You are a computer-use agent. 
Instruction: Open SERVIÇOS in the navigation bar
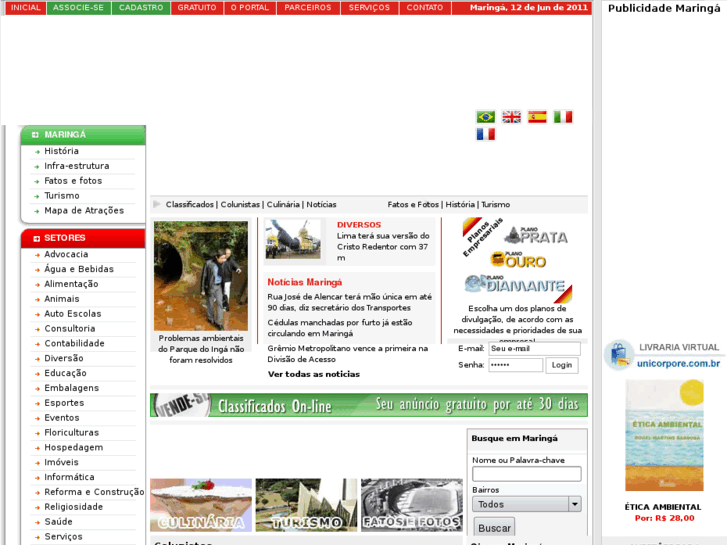(370, 7)
